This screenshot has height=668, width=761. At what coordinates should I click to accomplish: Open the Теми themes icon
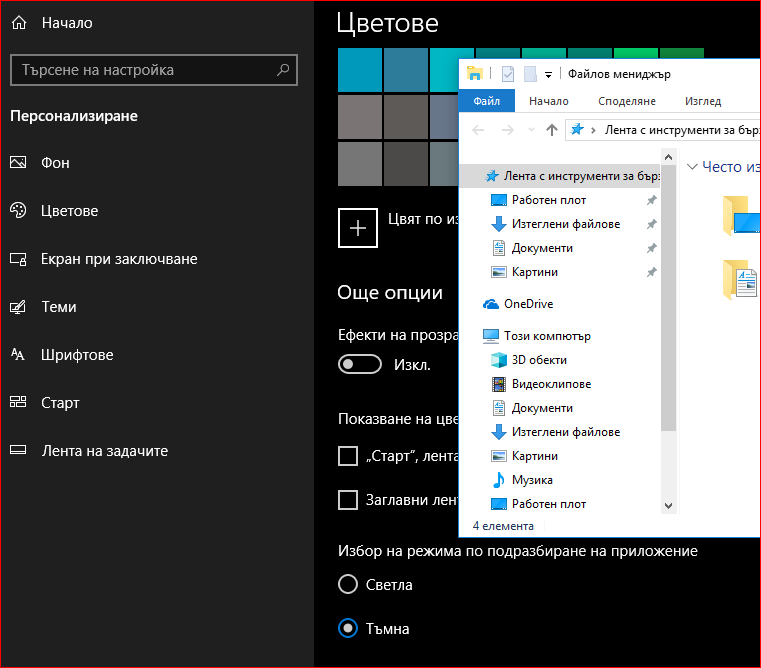[x=18, y=307]
